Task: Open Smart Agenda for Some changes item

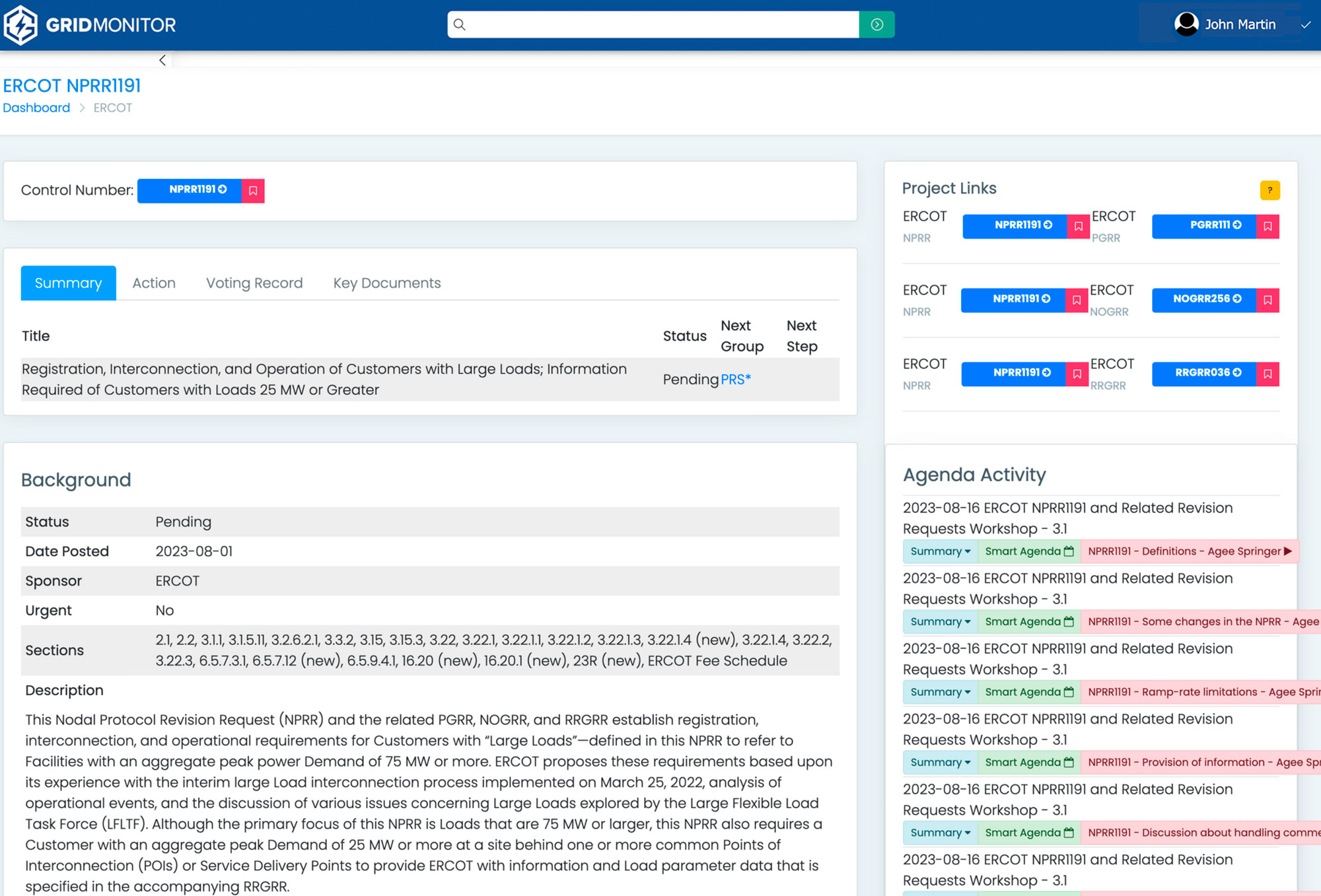Action: (1029, 622)
